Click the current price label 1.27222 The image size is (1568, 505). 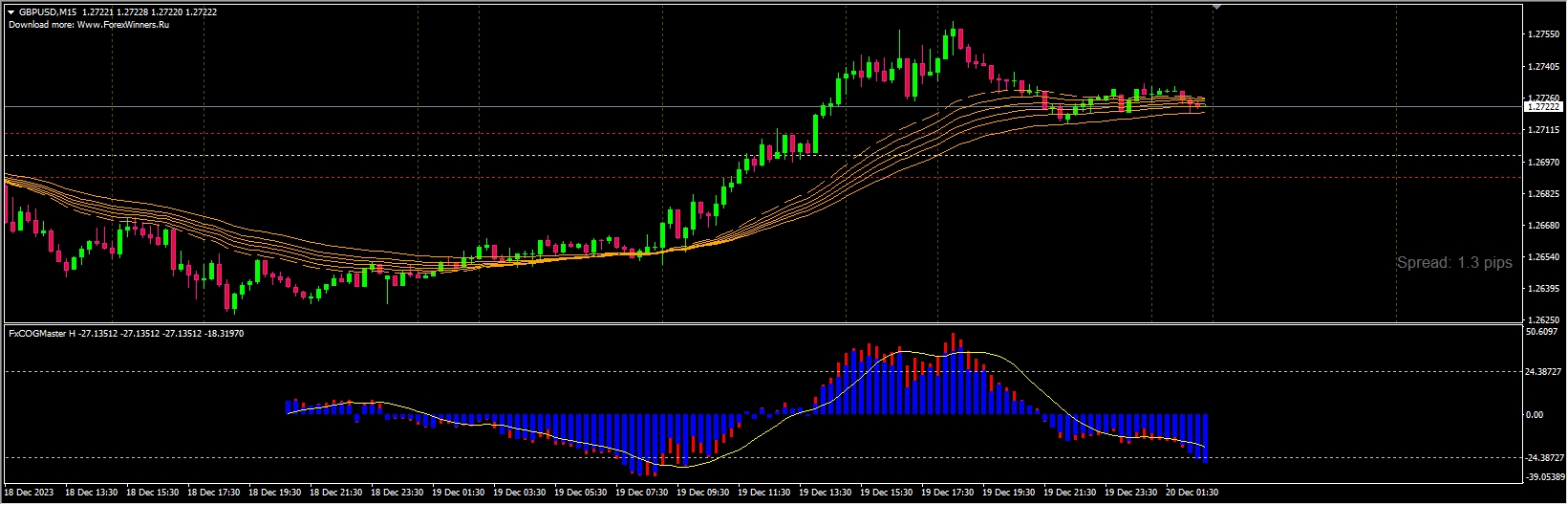tap(1543, 107)
